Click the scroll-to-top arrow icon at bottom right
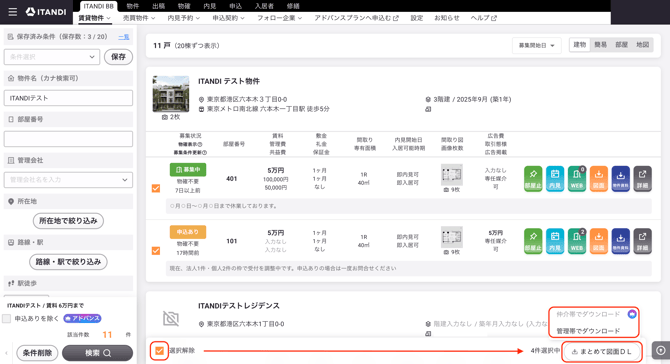This screenshot has height=364, width=670. coord(661,350)
